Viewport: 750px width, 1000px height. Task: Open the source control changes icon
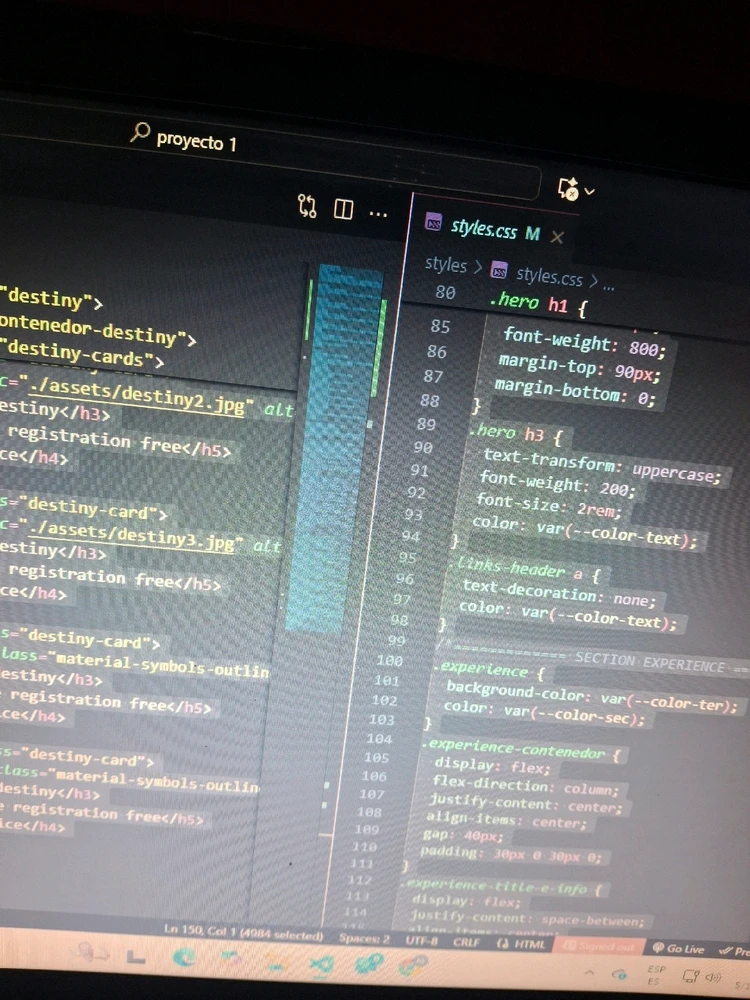307,206
